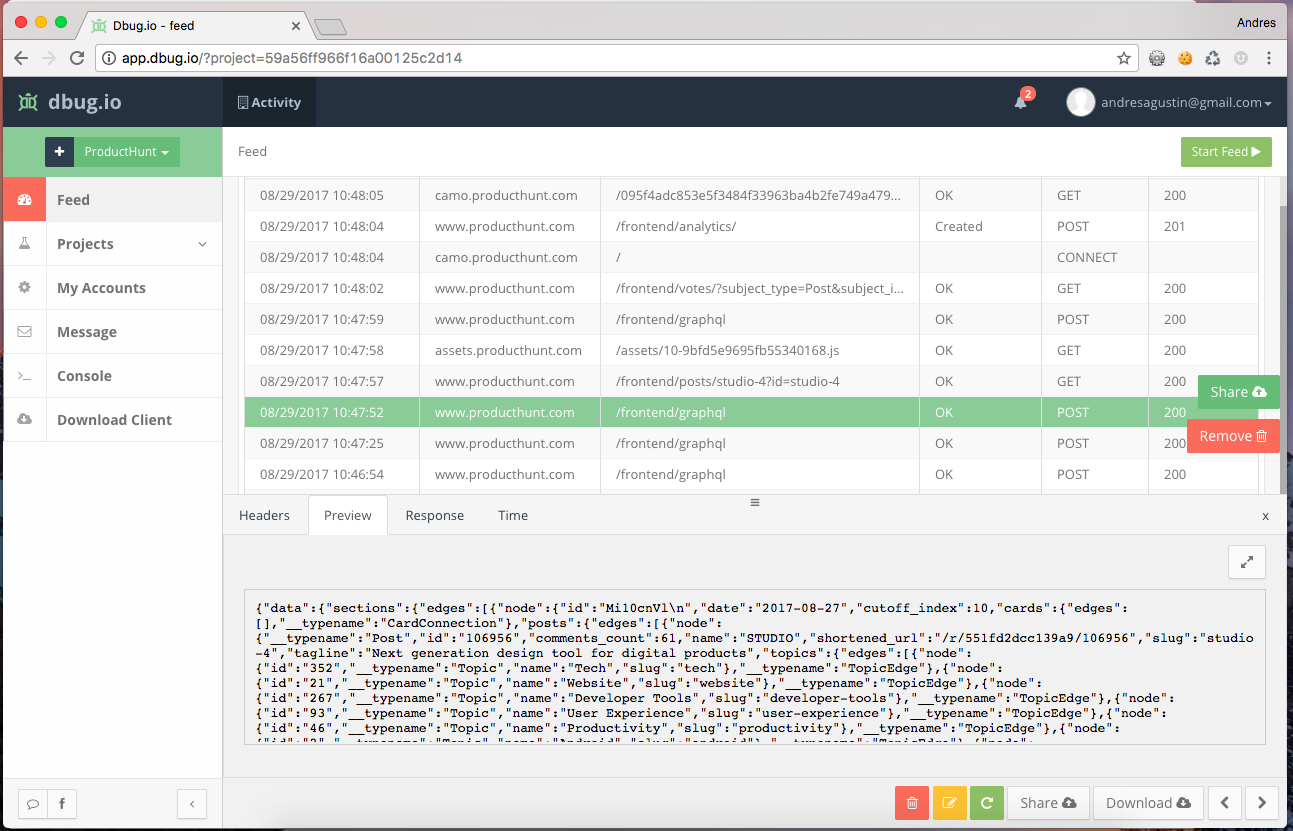Click the pane resize handle above tabs
The height and width of the screenshot is (831, 1293).
click(755, 502)
